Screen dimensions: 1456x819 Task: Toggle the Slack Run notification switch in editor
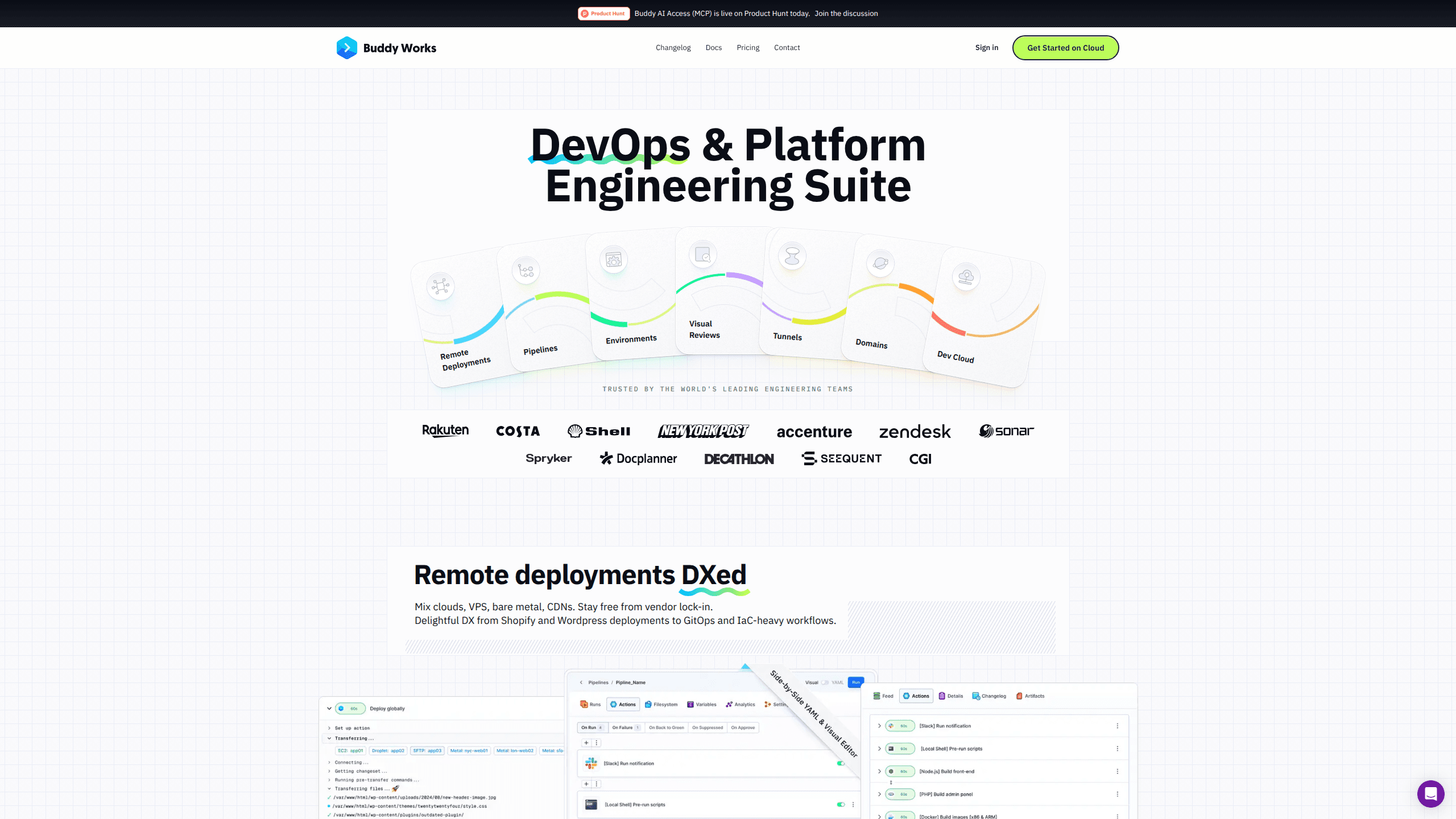[841, 763]
